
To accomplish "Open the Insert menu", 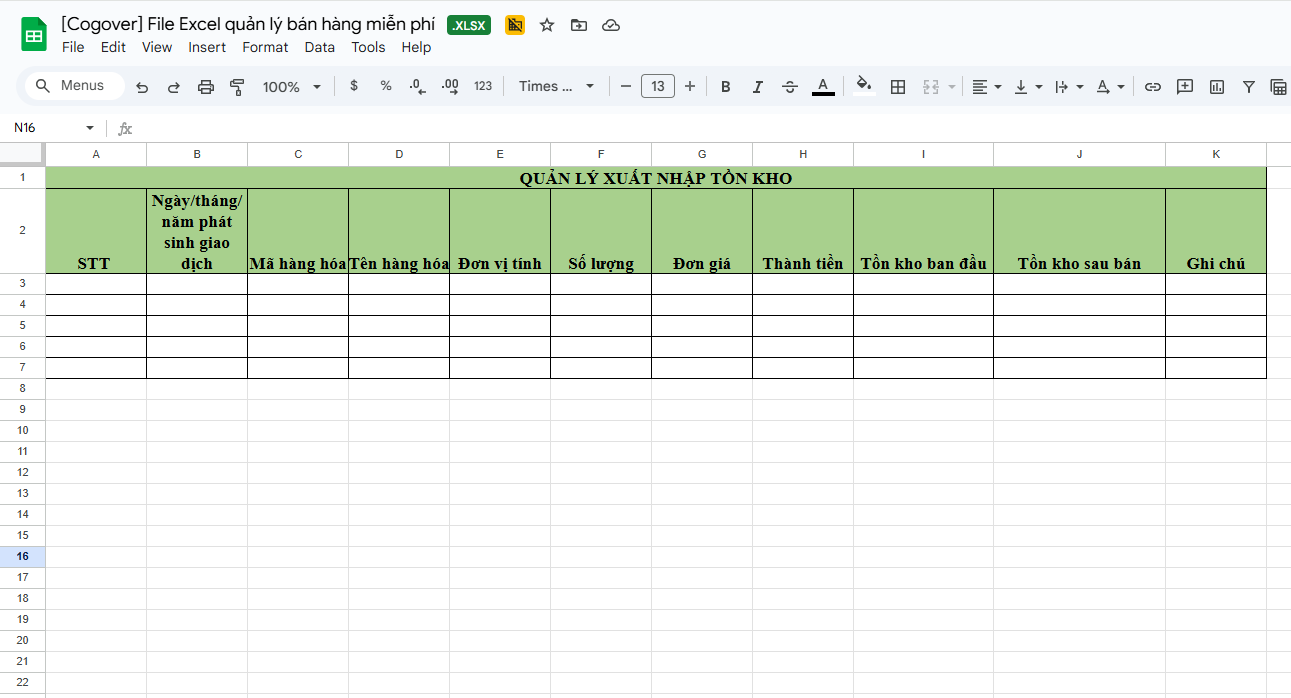I will coord(207,47).
